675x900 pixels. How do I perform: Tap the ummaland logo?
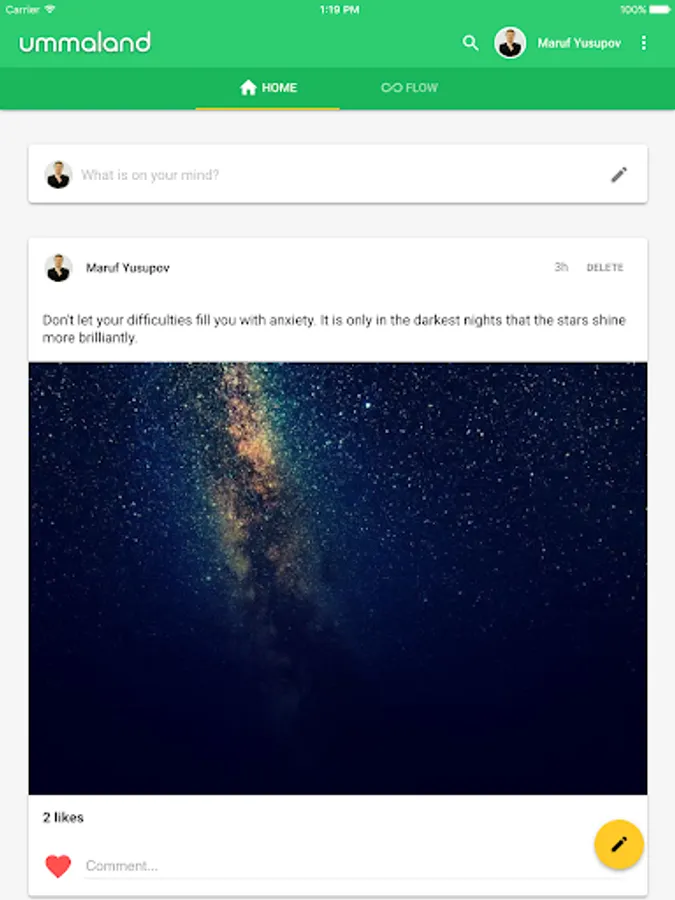pos(85,42)
